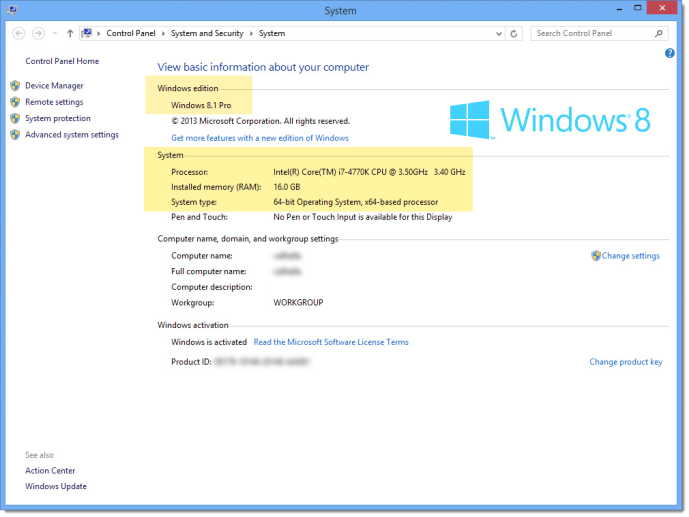Image resolution: width=689 pixels, height=517 pixels.
Task: Click the Back navigation arrow
Action: tap(19, 33)
